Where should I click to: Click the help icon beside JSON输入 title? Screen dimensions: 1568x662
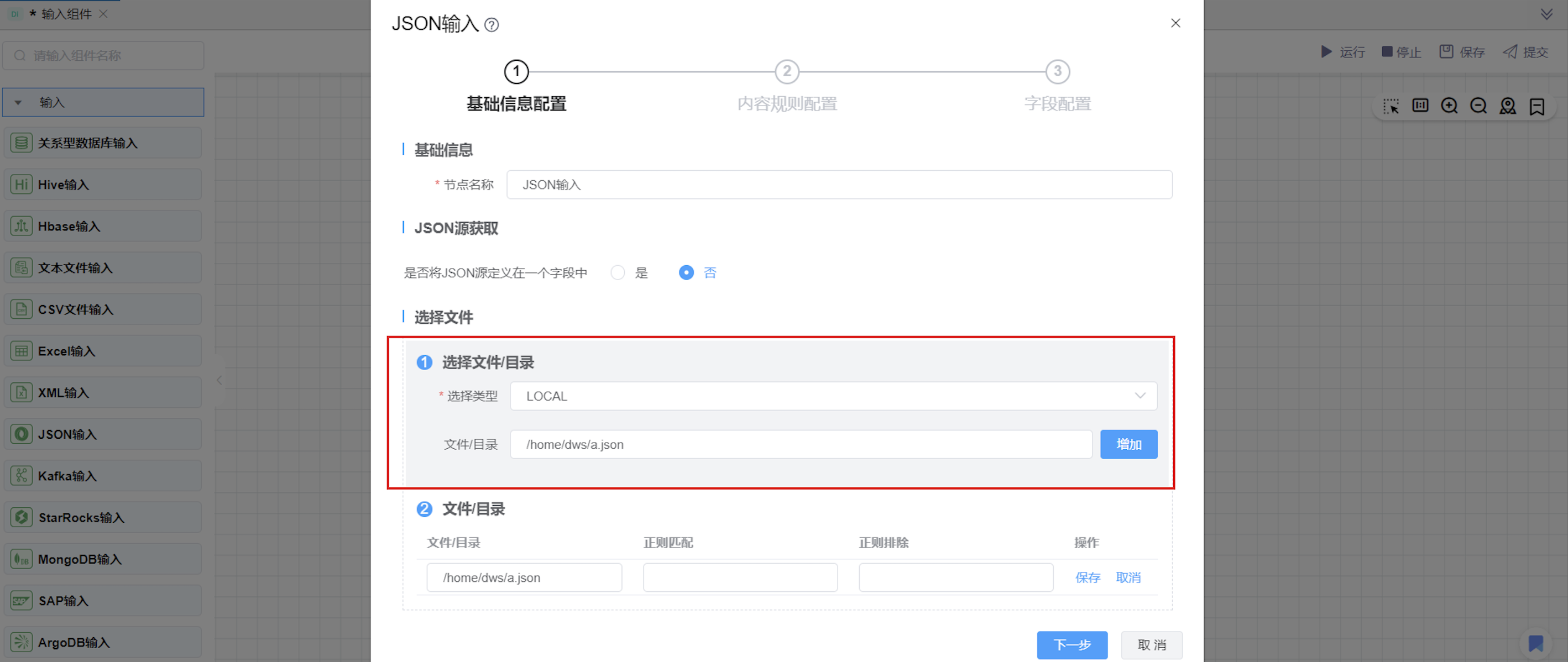491,25
